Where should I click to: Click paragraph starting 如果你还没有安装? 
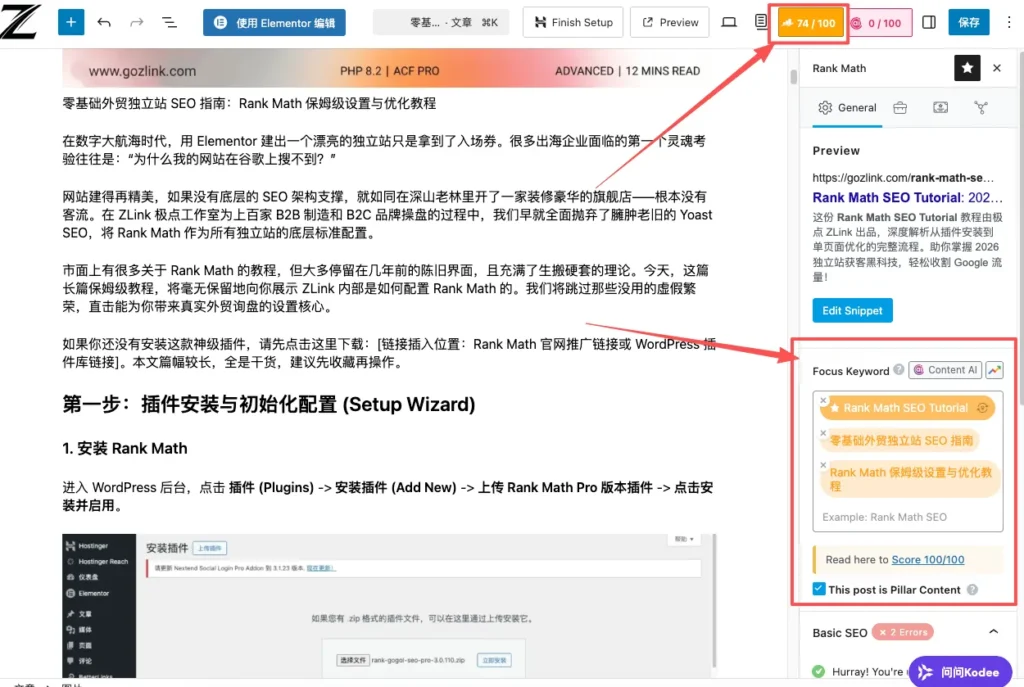tap(389, 353)
